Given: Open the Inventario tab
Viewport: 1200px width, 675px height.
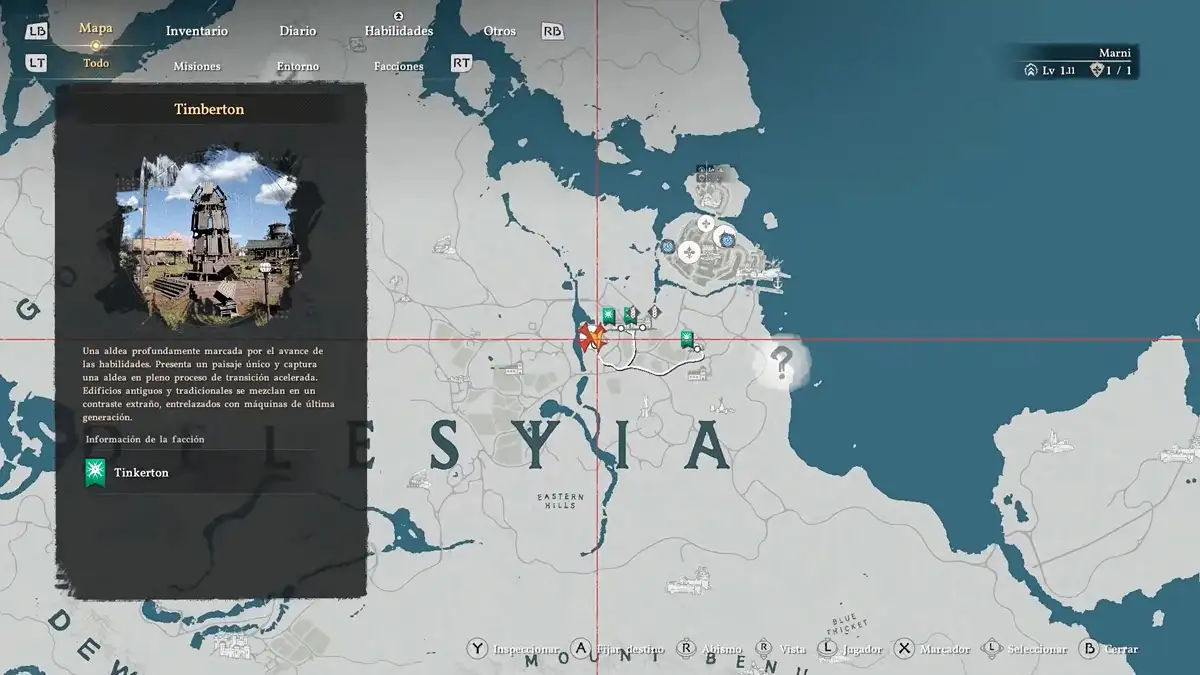Looking at the screenshot, I should (197, 31).
